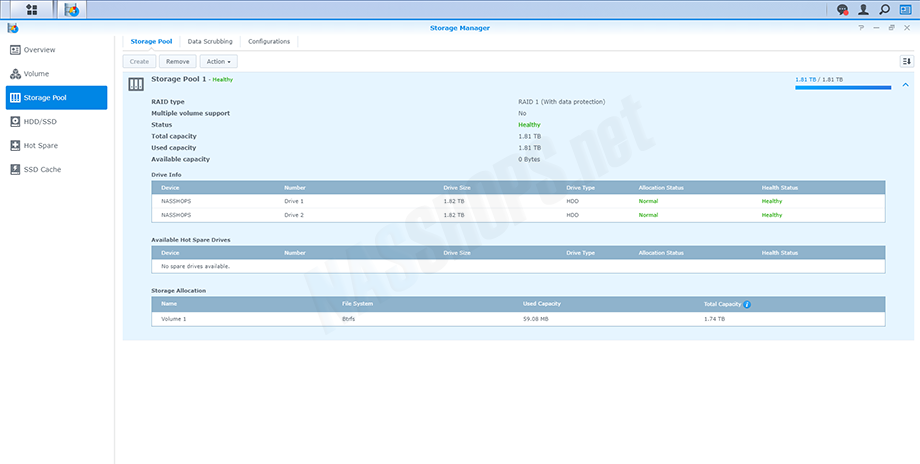This screenshot has width=920, height=464.
Task: Click the Health Status header in Drive Info
Action: point(780,188)
